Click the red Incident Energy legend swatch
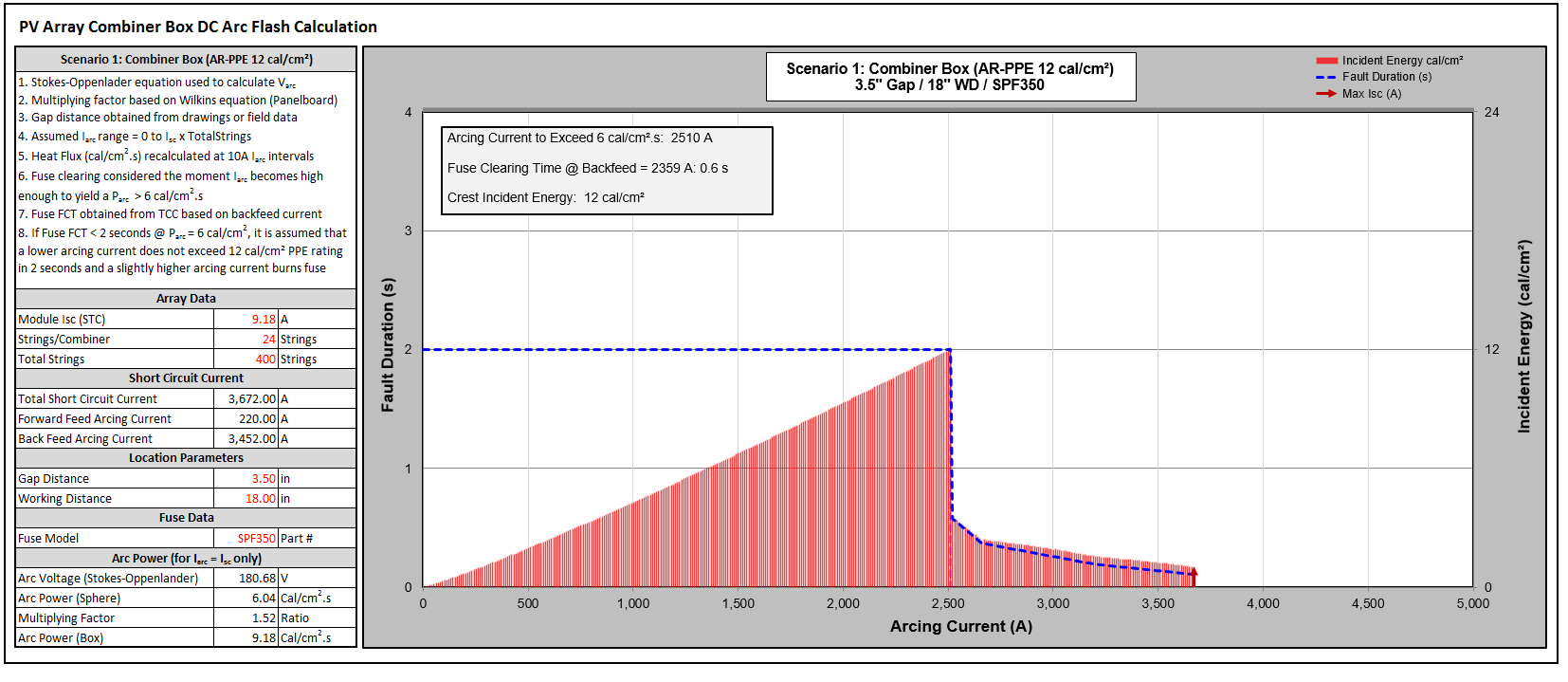Image resolution: width=1568 pixels, height=682 pixels. click(1325, 61)
